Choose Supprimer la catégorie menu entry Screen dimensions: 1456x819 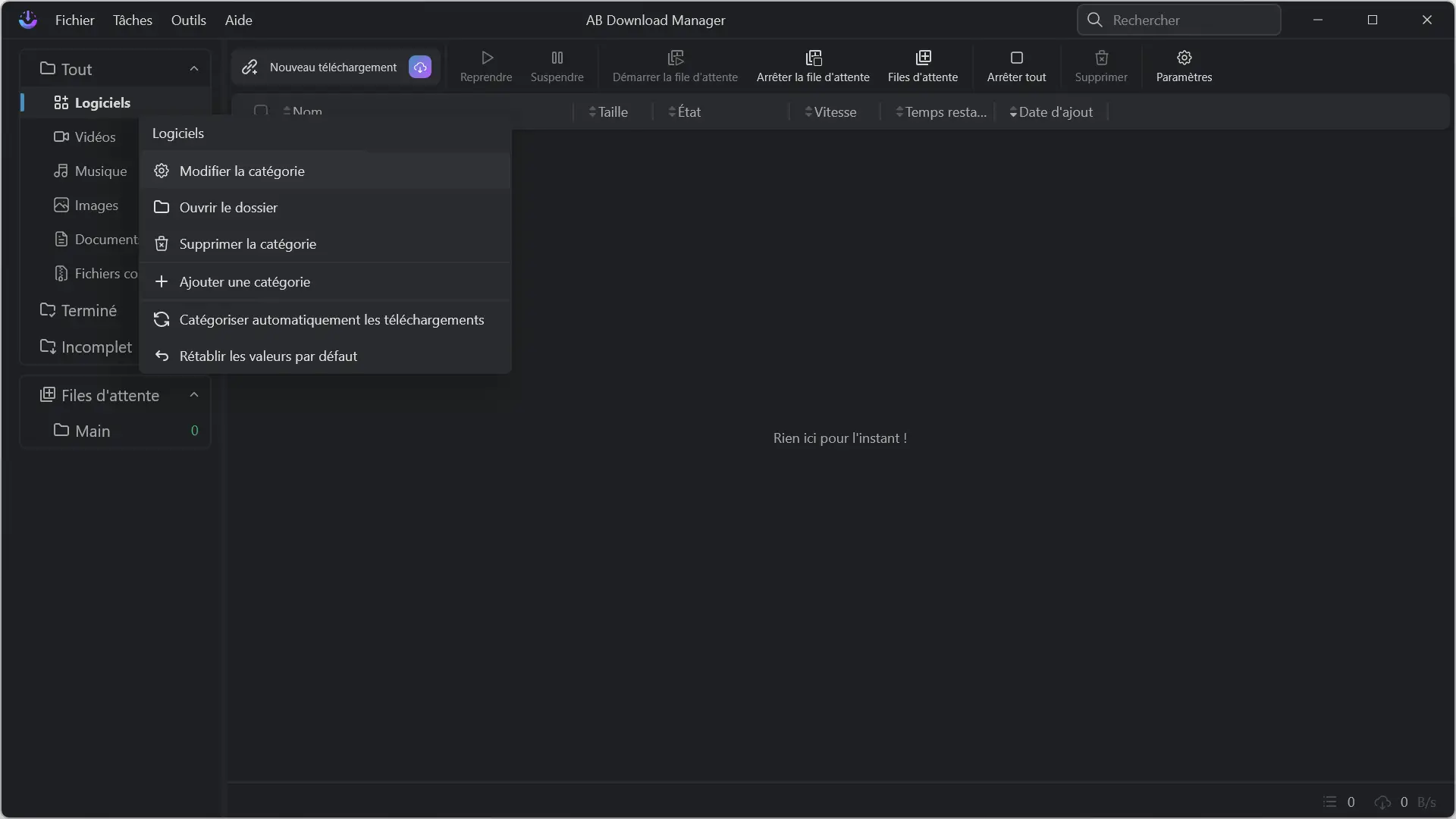(x=325, y=243)
